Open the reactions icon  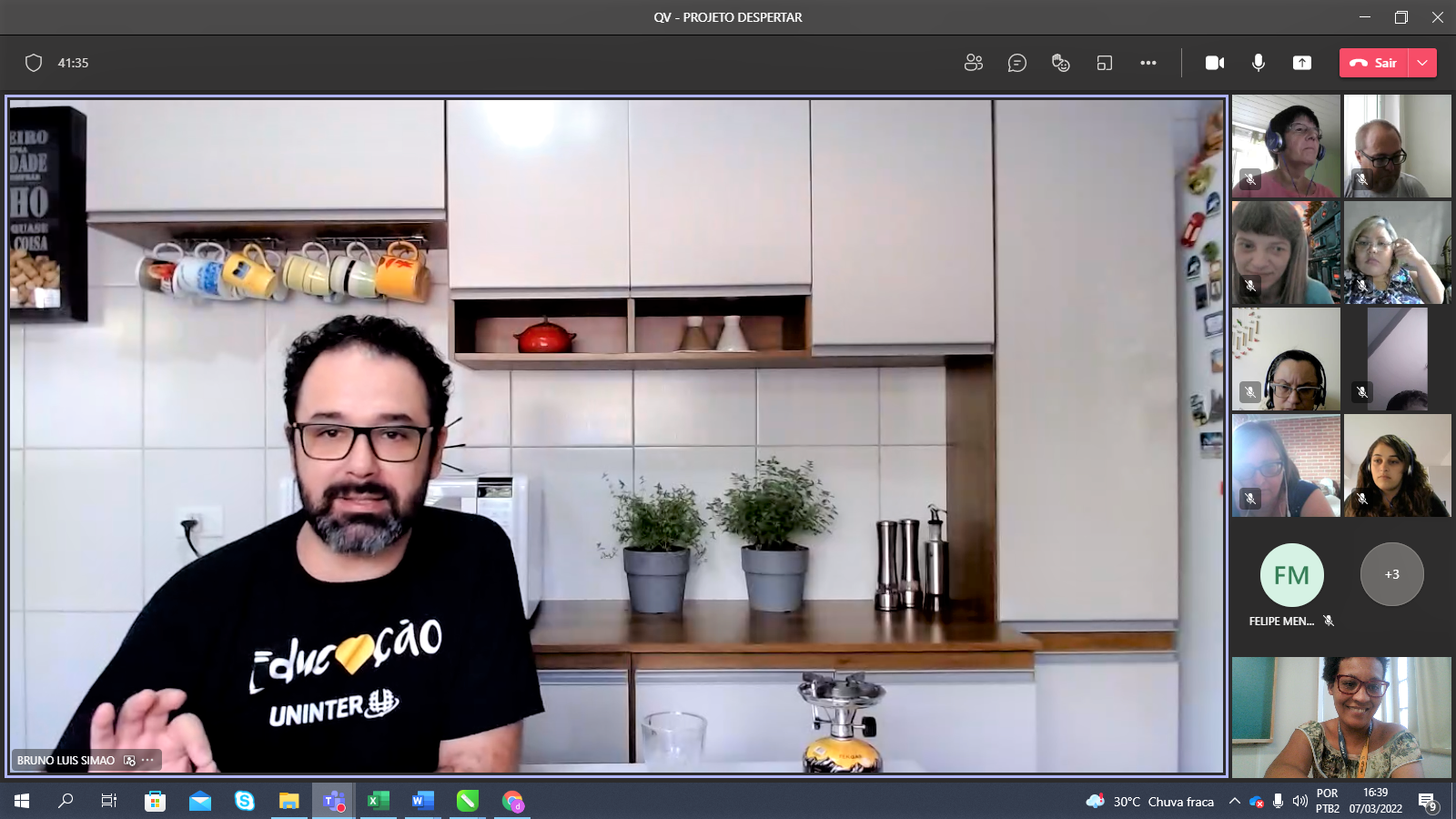[1060, 63]
